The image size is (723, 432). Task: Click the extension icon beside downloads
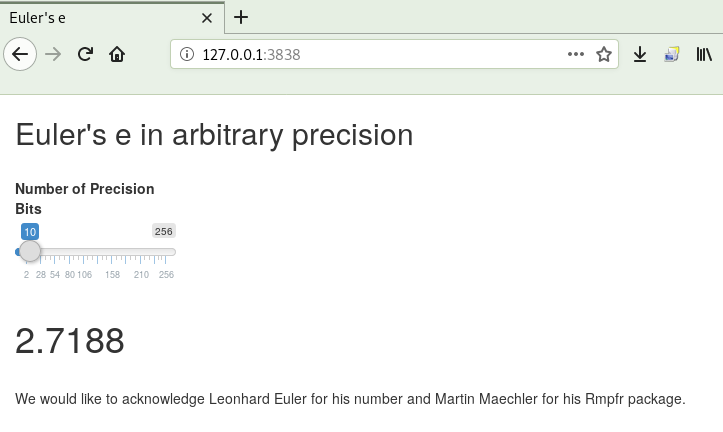click(671, 54)
